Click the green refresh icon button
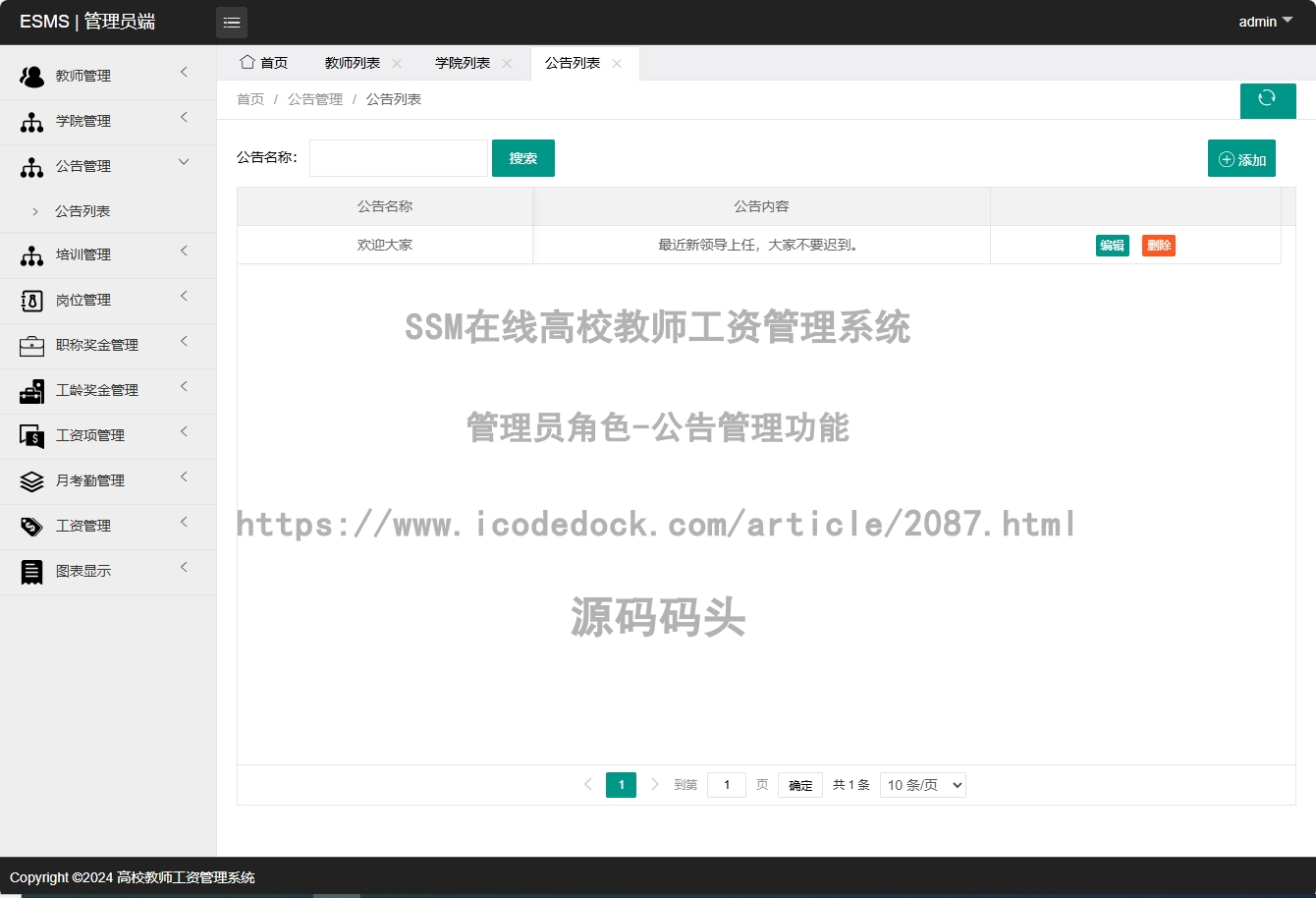This screenshot has height=898, width=1316. (x=1267, y=99)
